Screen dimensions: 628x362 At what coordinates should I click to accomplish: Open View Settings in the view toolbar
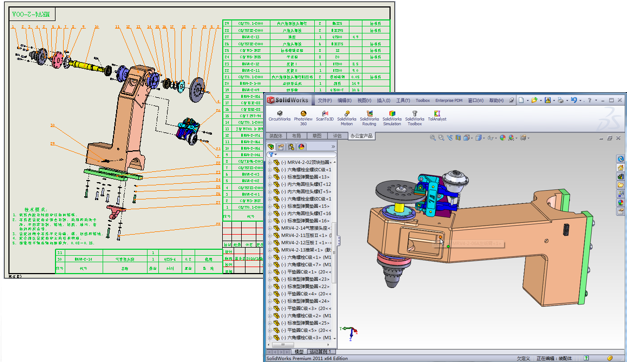(x=523, y=138)
